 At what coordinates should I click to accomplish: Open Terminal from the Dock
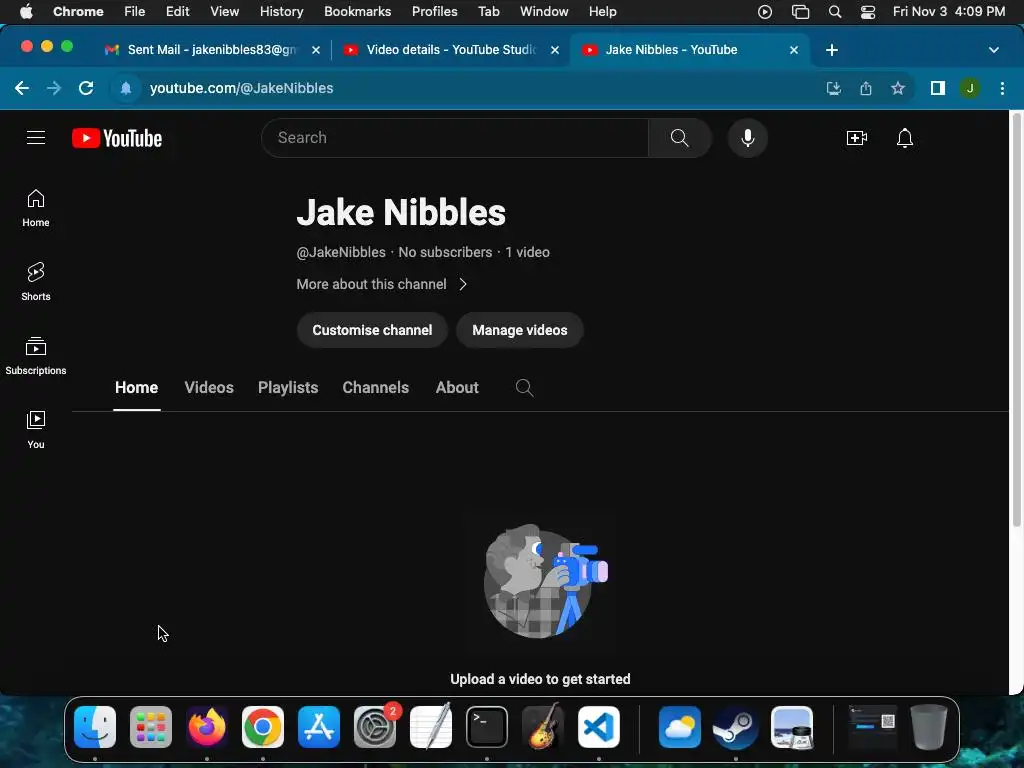pos(487,727)
